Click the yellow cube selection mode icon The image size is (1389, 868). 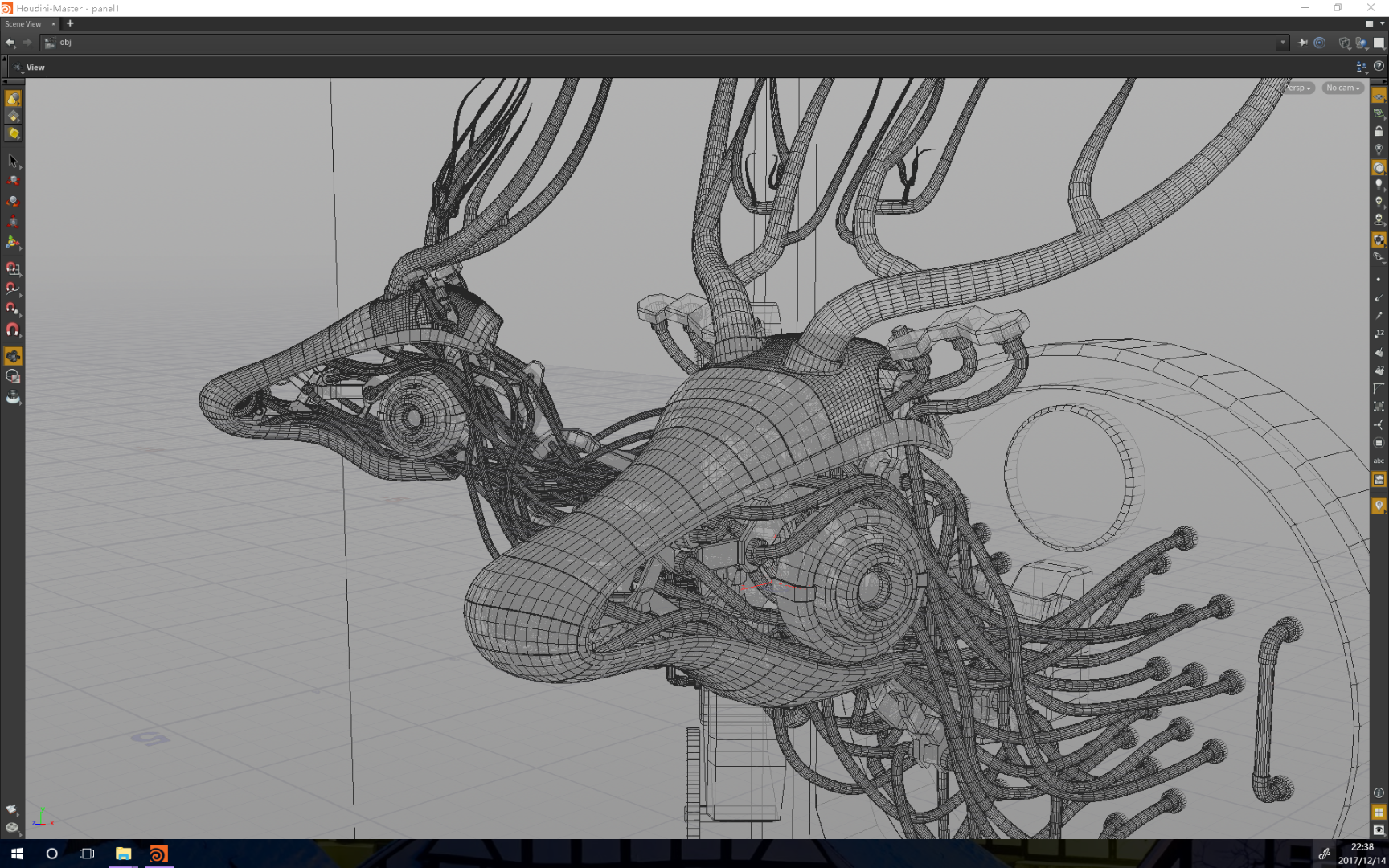point(13,133)
